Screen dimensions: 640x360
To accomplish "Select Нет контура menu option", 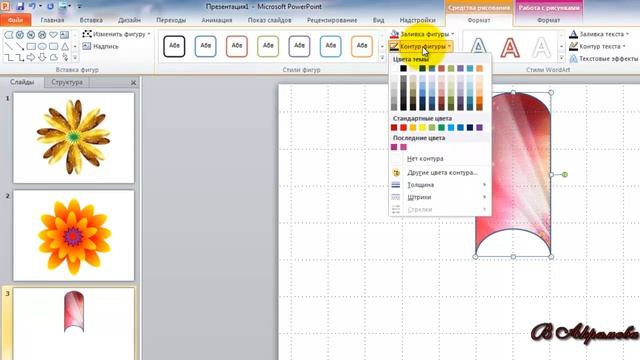I will pos(440,158).
